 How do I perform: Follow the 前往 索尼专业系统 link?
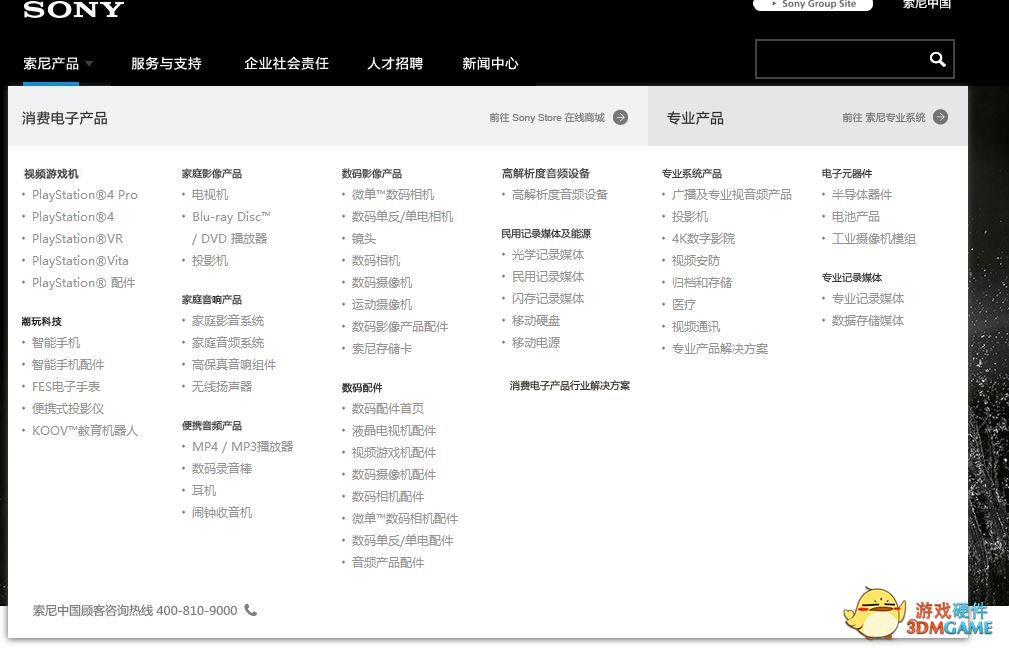tap(884, 118)
